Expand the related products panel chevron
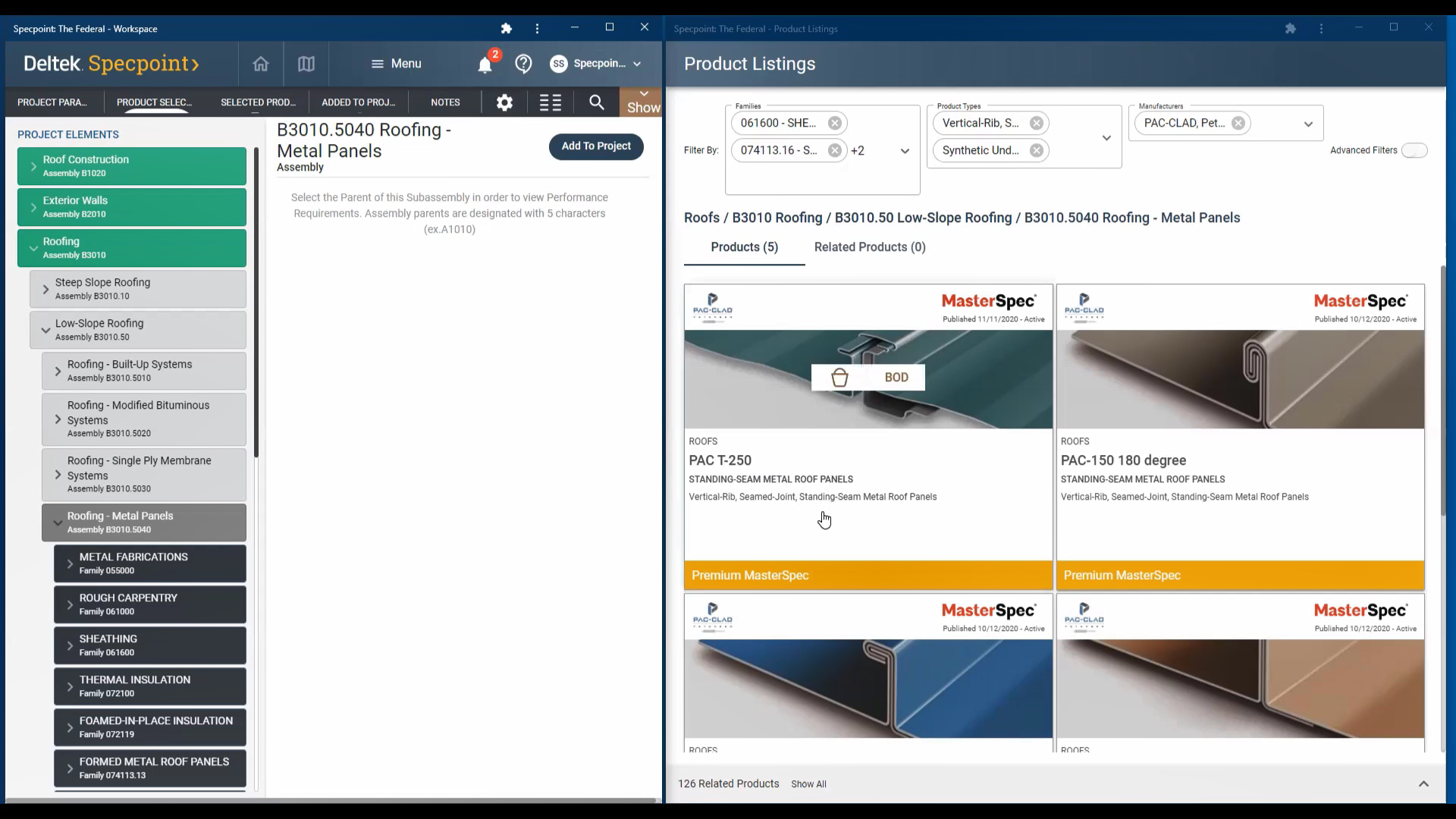The width and height of the screenshot is (1456, 819). pyautogui.click(x=1423, y=784)
